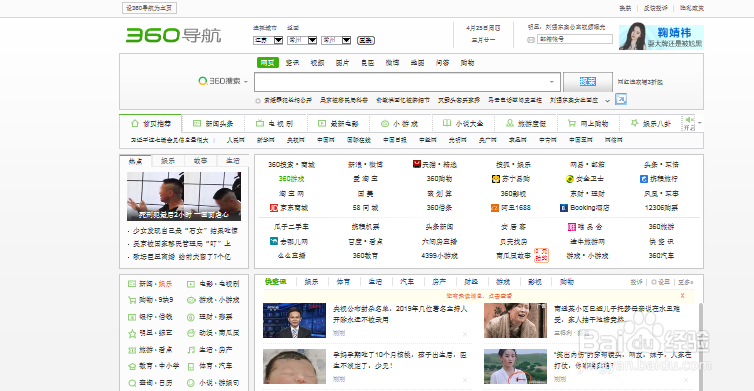The width and height of the screenshot is (754, 391).
Task: Click the pink Vipshop icon in the site grid
Action: 572,227
